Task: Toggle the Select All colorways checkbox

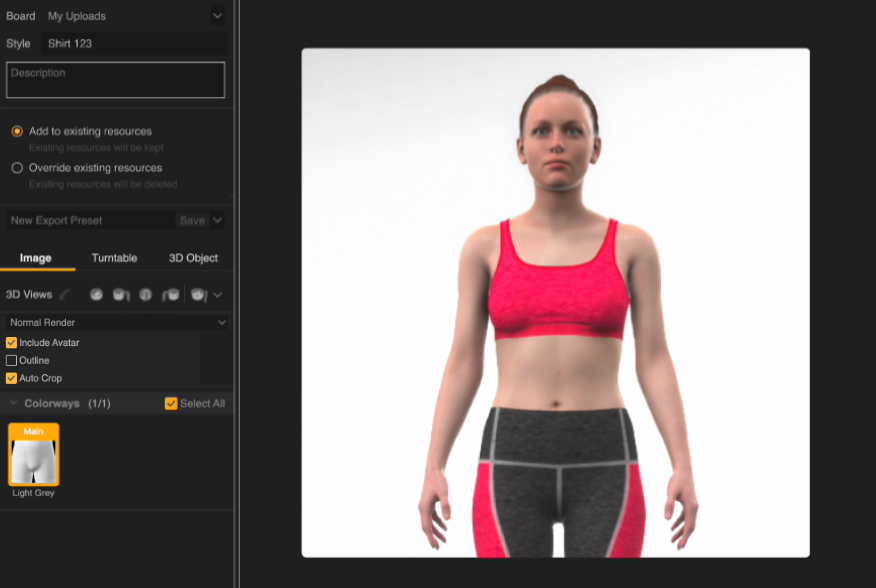Action: (x=171, y=404)
